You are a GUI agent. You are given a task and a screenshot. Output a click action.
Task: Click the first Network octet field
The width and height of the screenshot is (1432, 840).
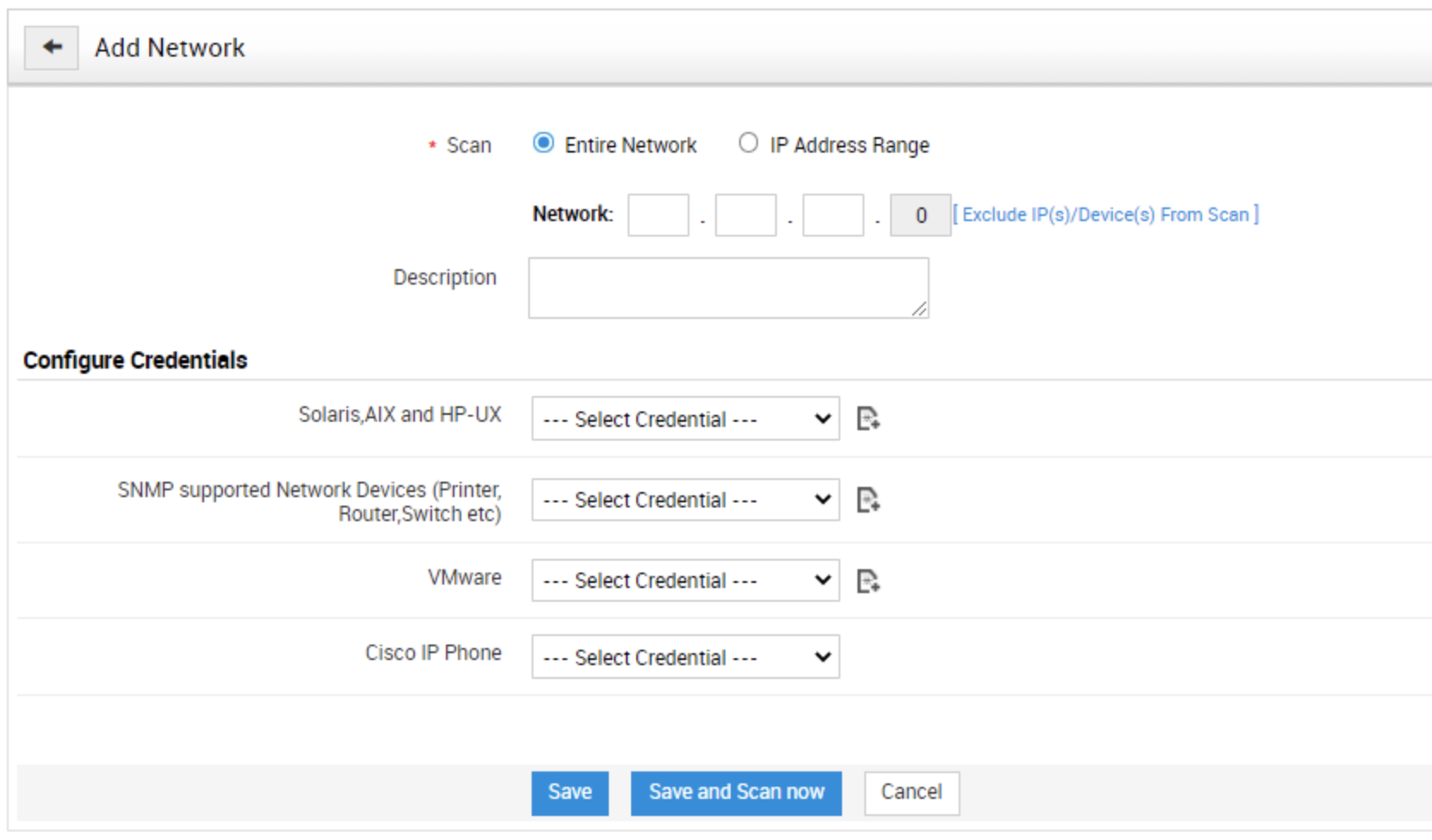(657, 215)
